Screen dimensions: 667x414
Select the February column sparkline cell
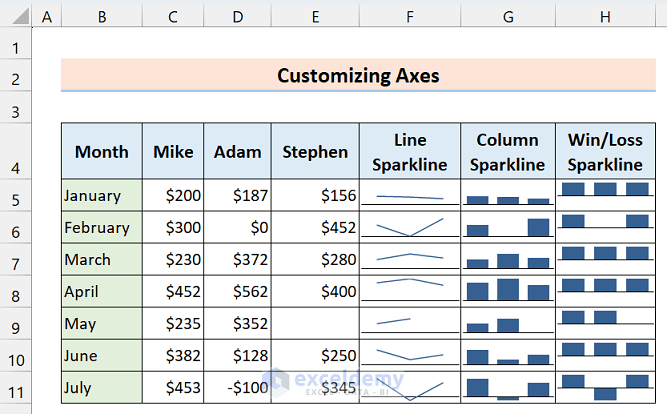tap(509, 227)
